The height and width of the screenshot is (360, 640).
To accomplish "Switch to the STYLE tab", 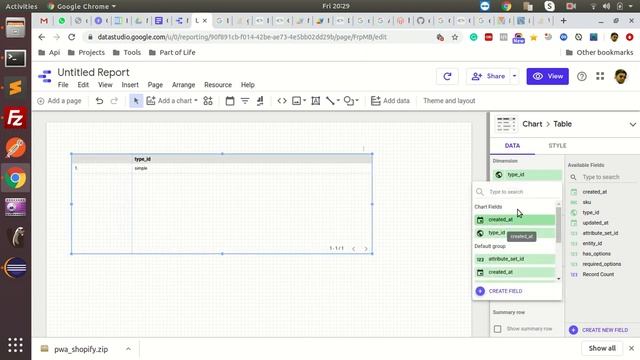I will [x=557, y=146].
